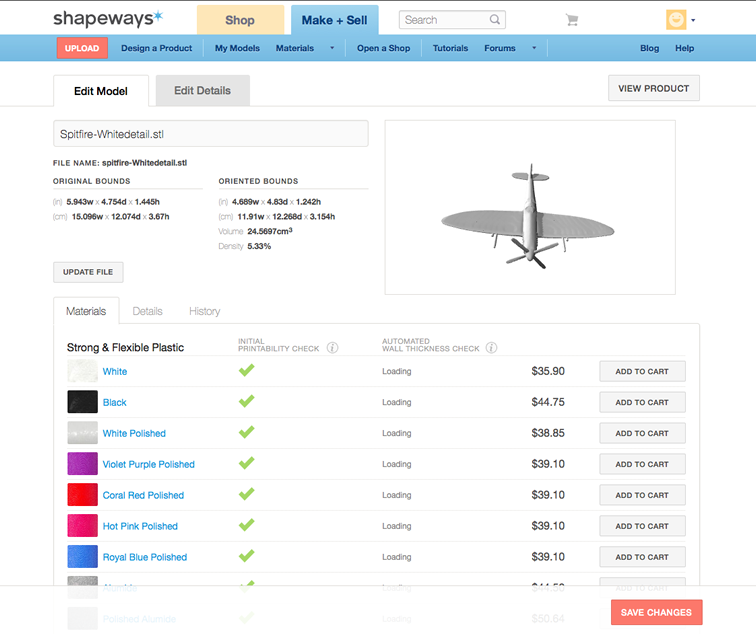Open the Make + Sell tab
This screenshot has height=634, width=756.
pos(335,20)
